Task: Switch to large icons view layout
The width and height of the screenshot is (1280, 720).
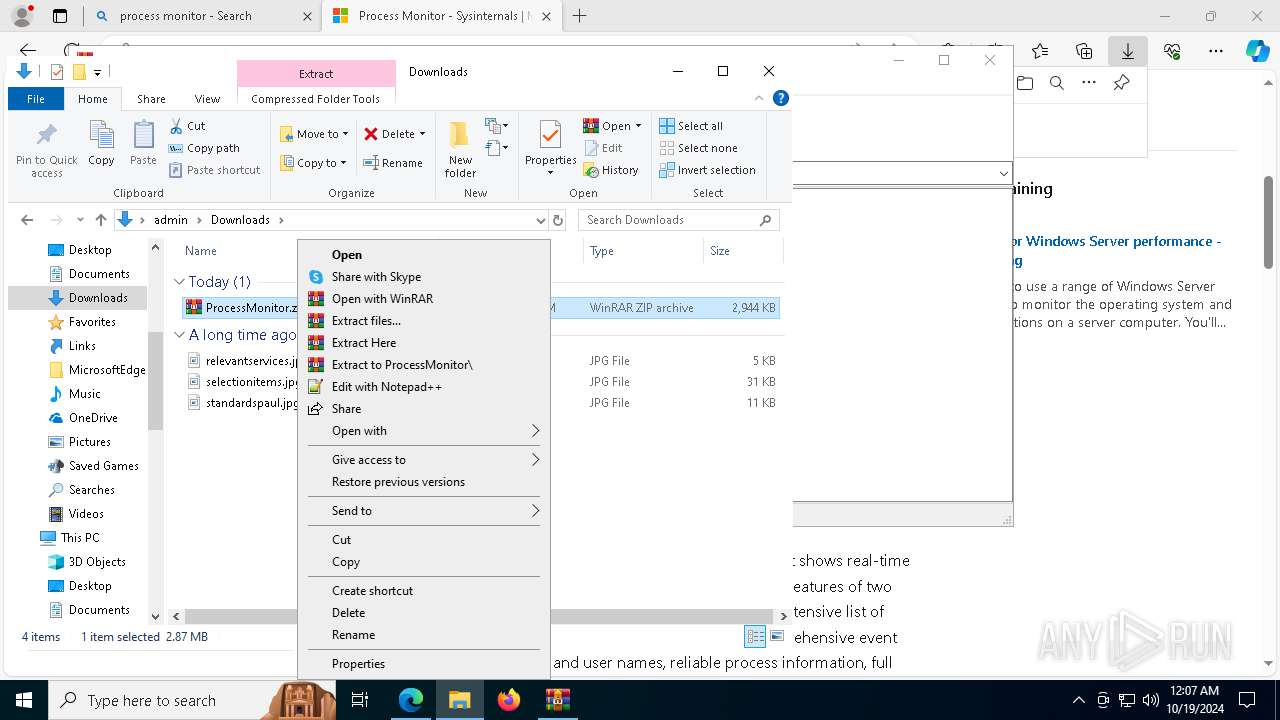Action: point(776,637)
